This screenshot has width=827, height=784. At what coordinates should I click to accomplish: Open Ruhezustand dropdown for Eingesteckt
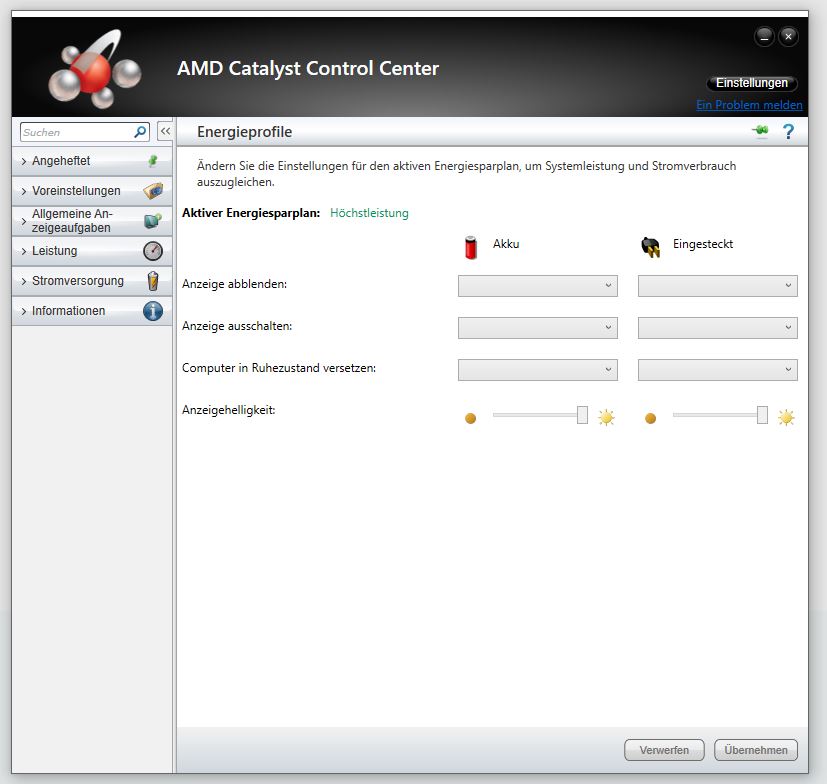(x=717, y=370)
